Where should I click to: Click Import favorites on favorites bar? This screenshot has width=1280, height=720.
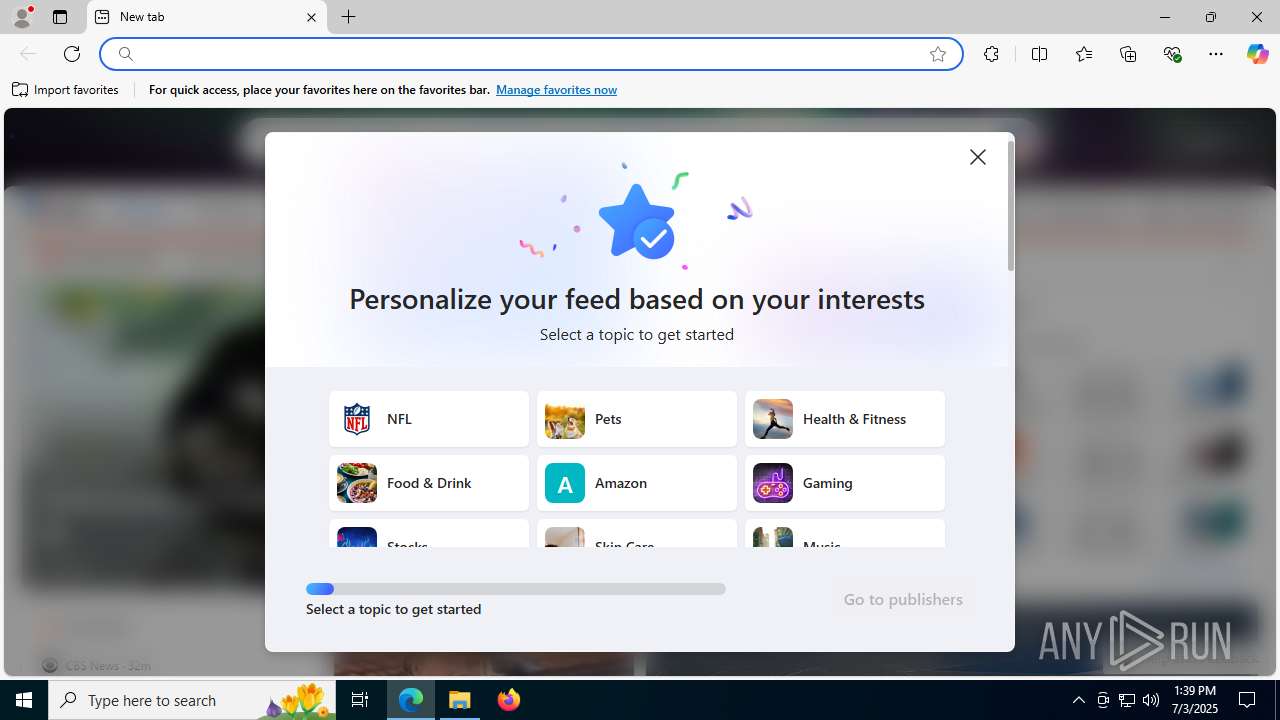click(66, 90)
